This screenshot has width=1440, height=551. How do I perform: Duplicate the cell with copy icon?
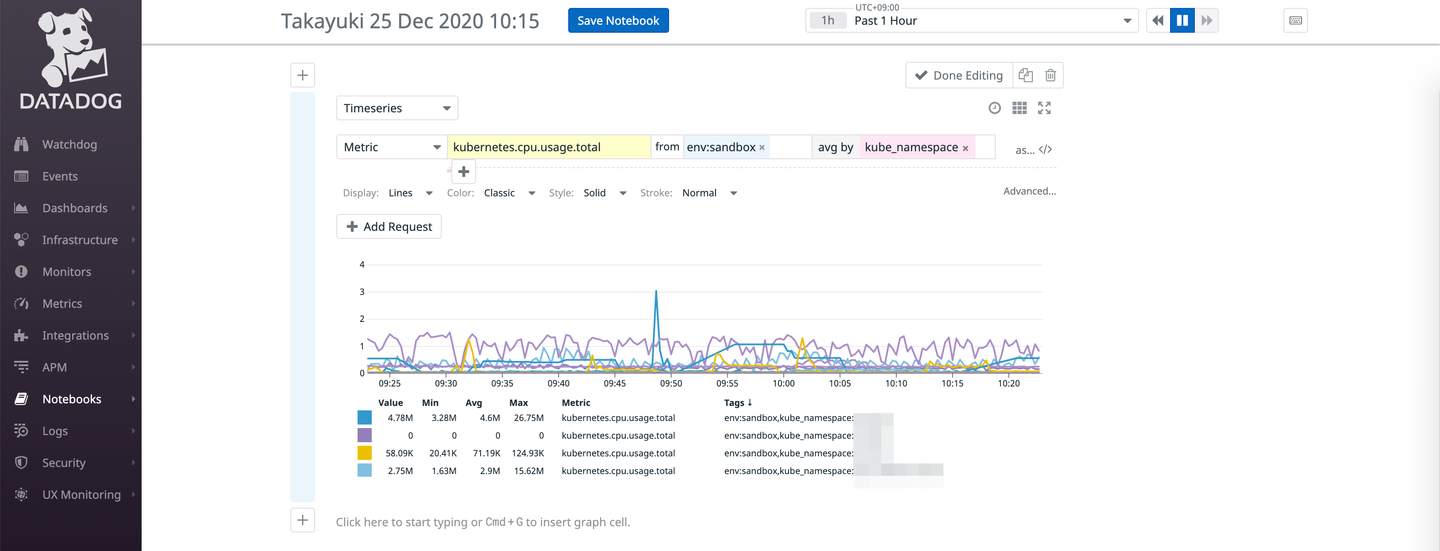click(1025, 75)
